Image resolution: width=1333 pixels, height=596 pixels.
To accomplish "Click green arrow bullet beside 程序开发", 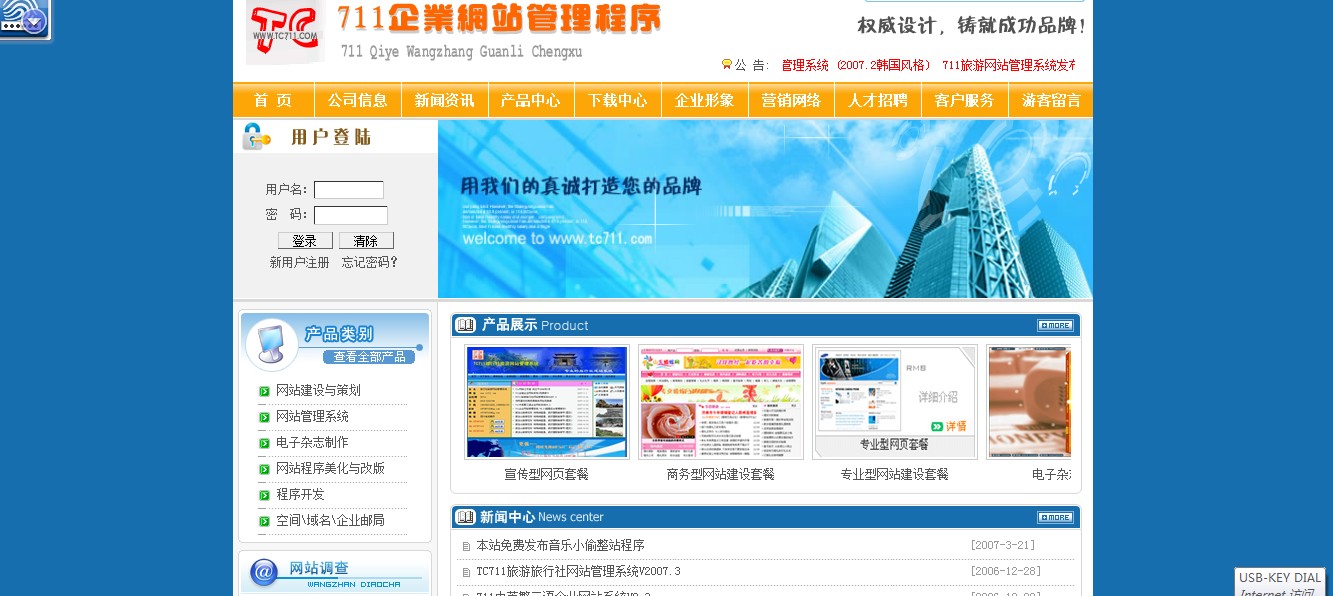I will click(x=264, y=495).
